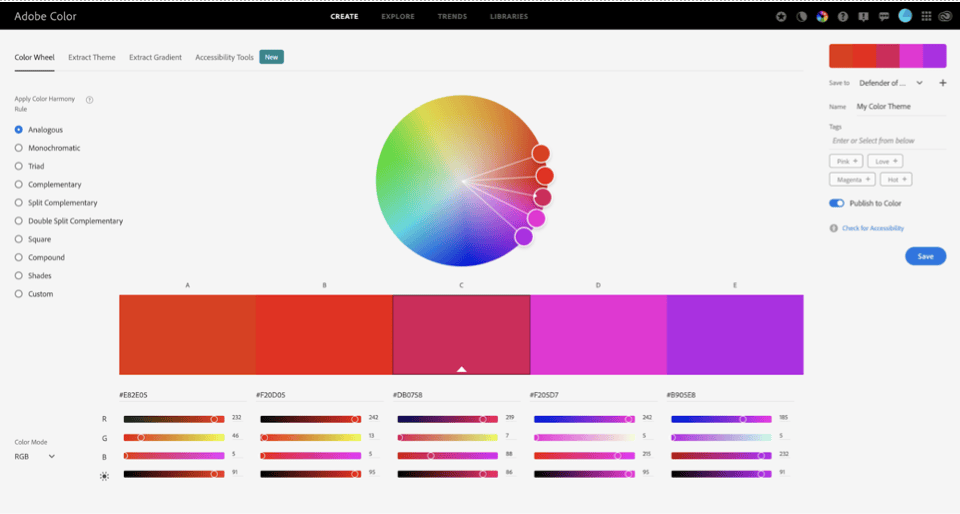Screen dimensions: 960x514
Task: Open the apps grid icon
Action: coord(926,17)
